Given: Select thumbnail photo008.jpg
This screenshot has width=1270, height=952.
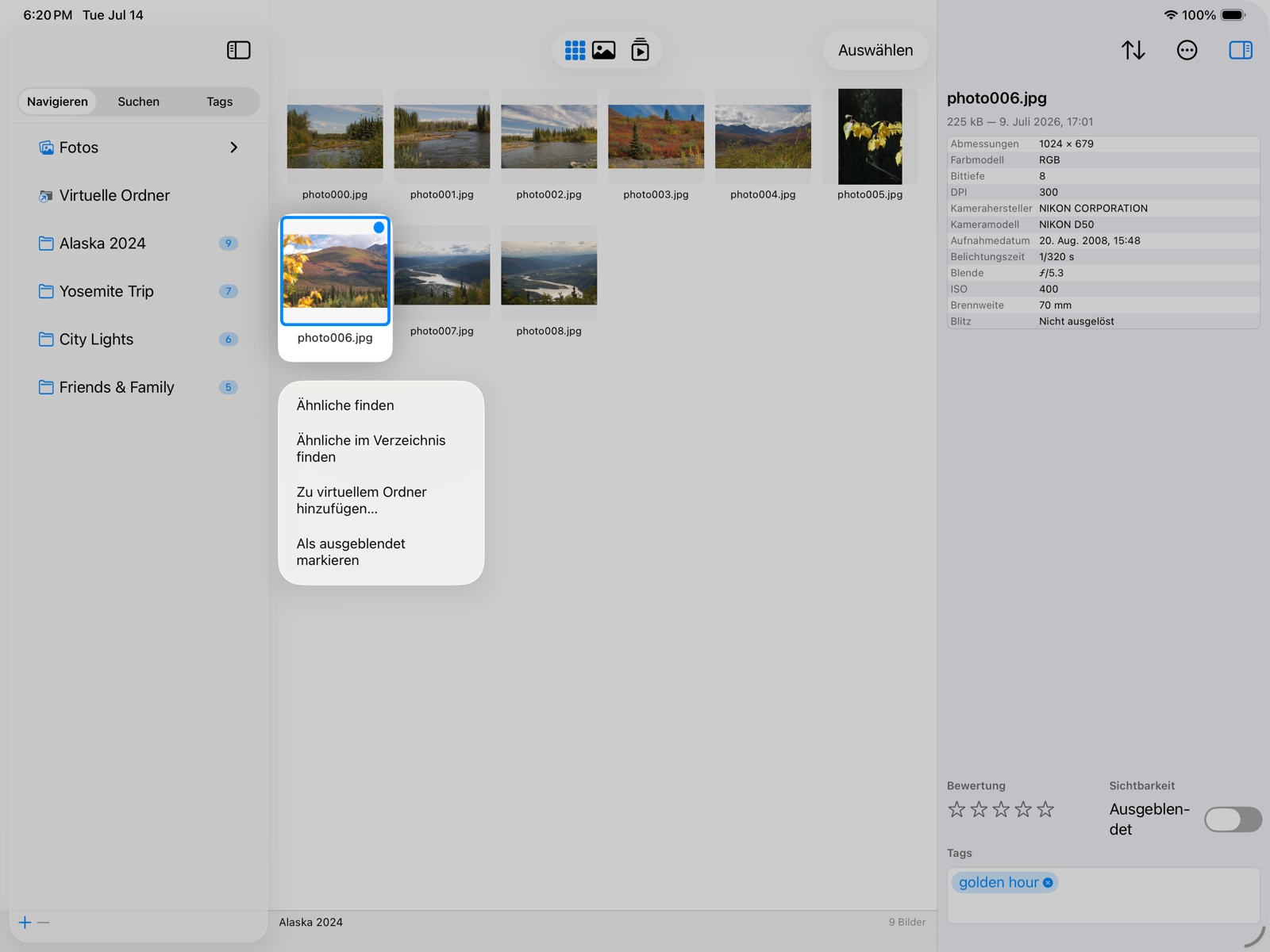Looking at the screenshot, I should click(549, 273).
